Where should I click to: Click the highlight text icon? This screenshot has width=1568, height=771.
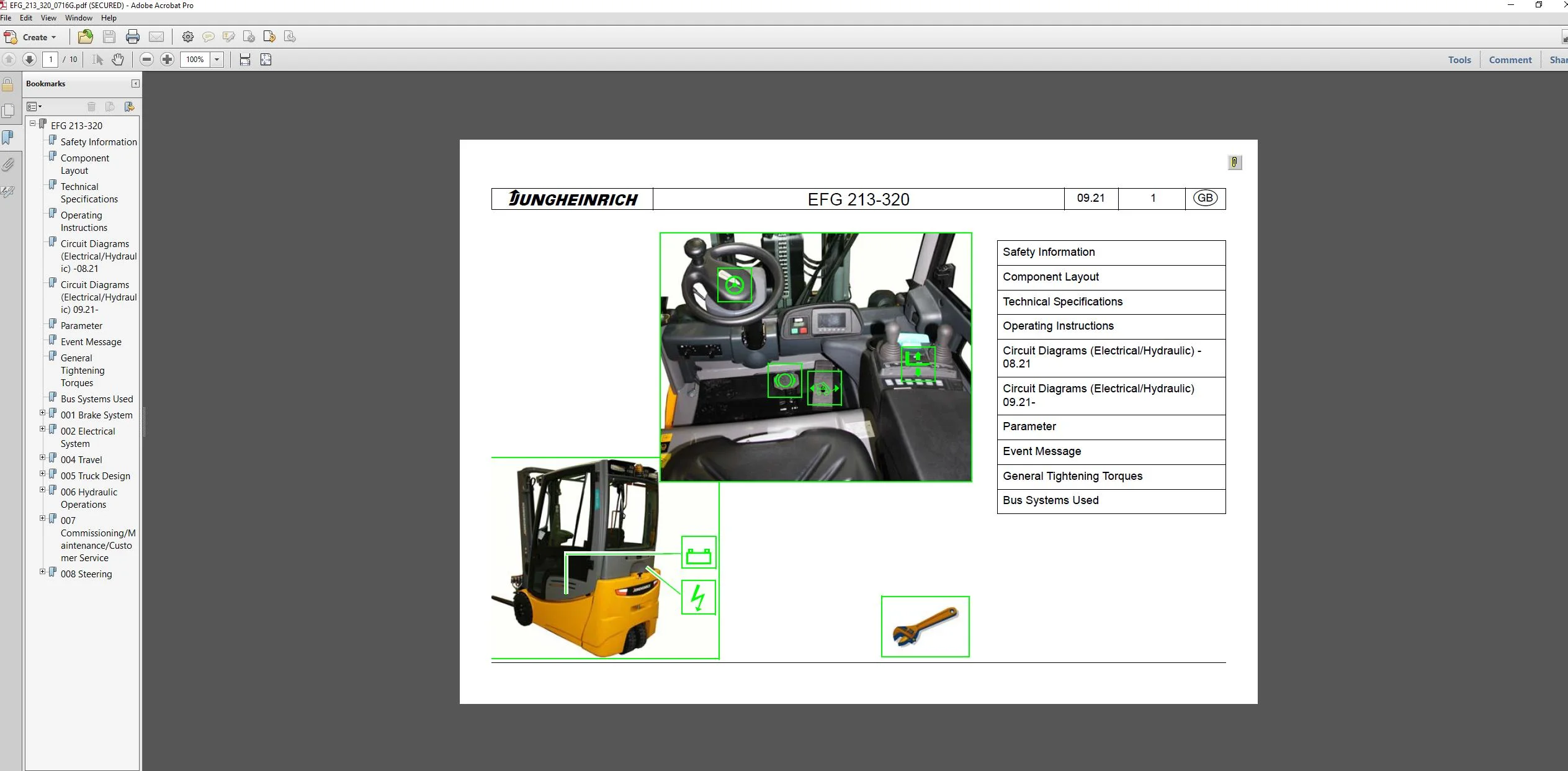pyautogui.click(x=228, y=37)
